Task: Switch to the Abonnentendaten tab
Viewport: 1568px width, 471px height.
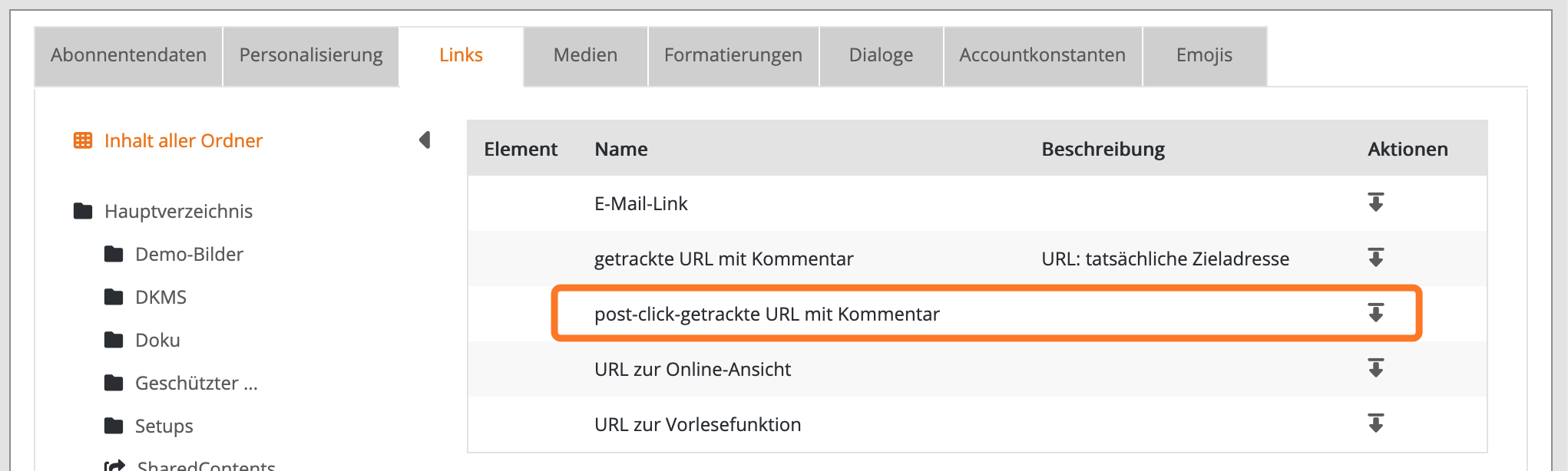Action: point(128,55)
